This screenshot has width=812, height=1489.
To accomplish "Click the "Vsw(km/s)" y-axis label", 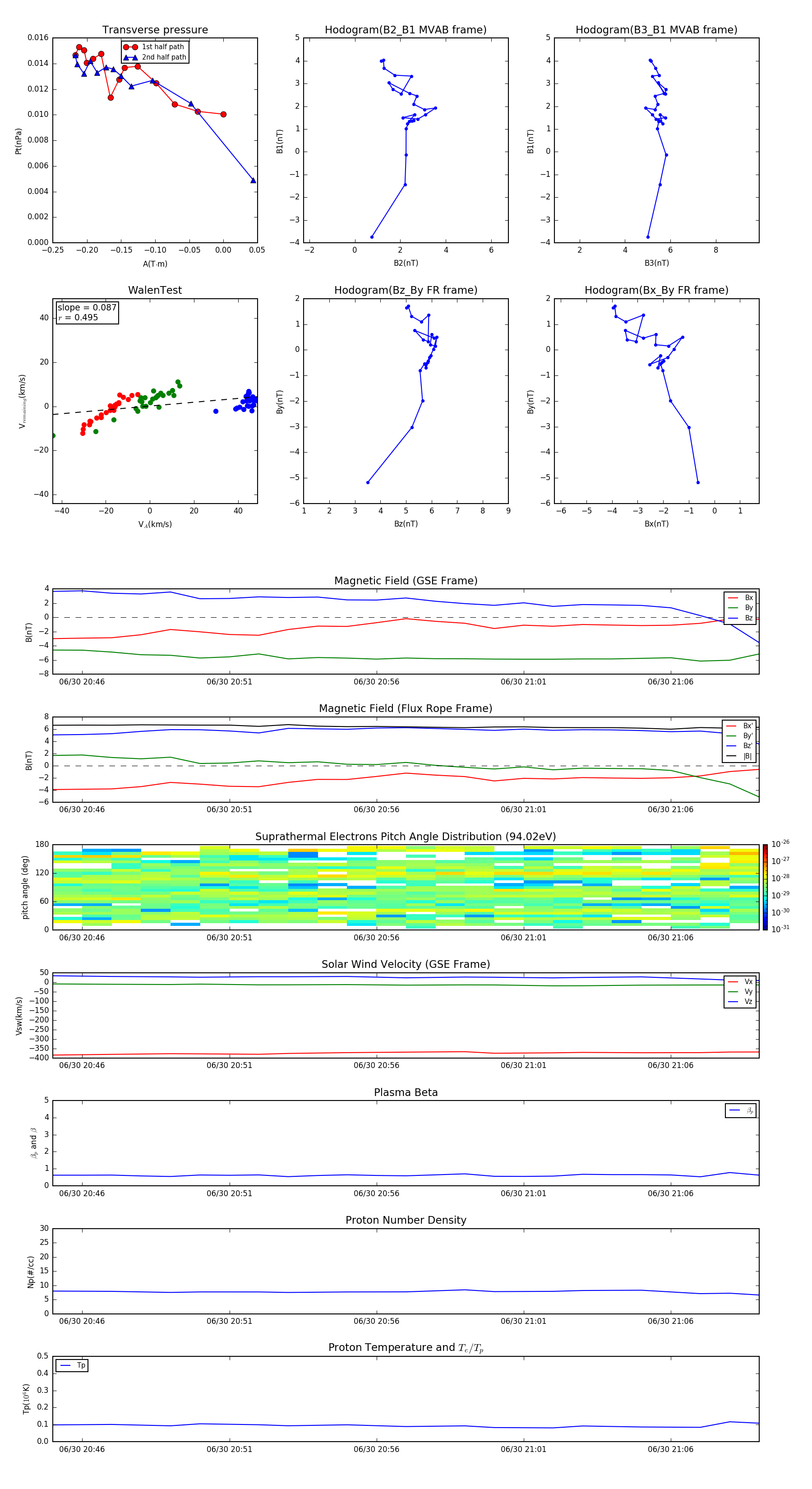I will [x=18, y=1015].
